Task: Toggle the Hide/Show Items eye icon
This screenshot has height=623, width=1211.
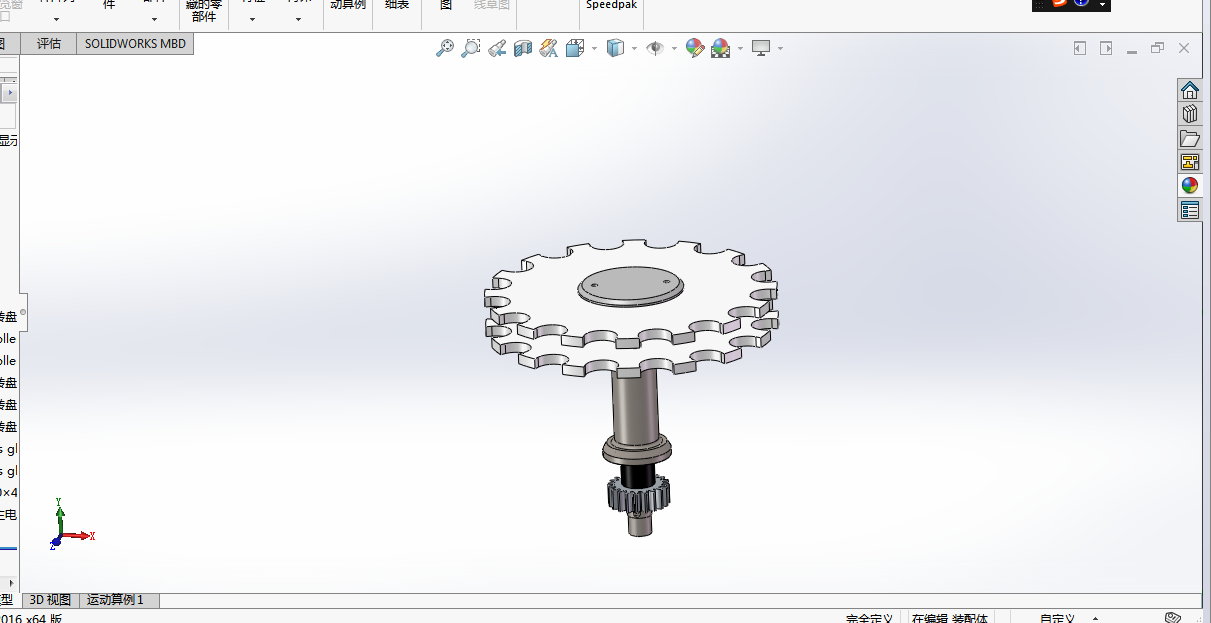Action: click(x=656, y=48)
